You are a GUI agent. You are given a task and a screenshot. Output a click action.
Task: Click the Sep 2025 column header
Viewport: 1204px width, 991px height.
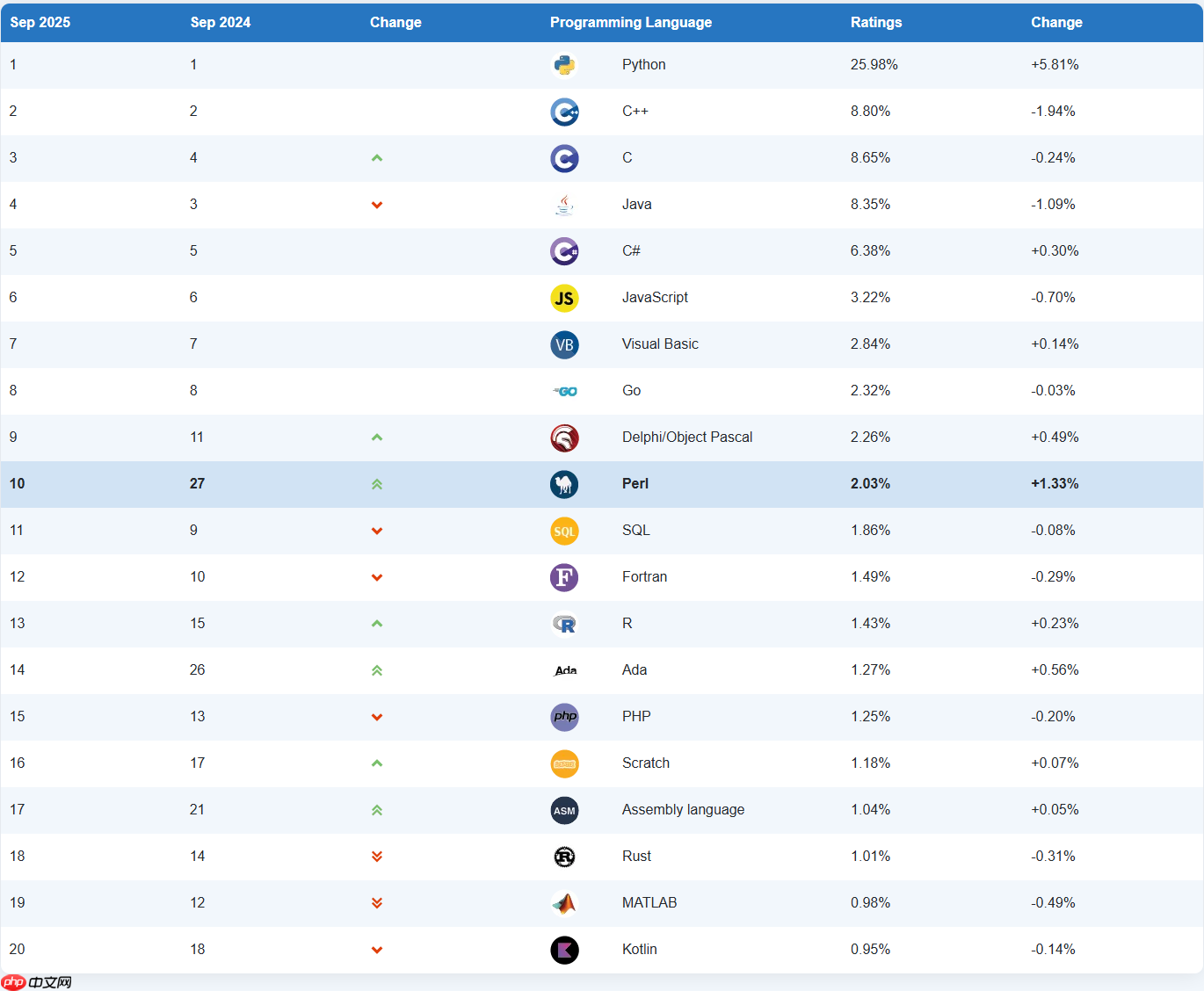40,23
